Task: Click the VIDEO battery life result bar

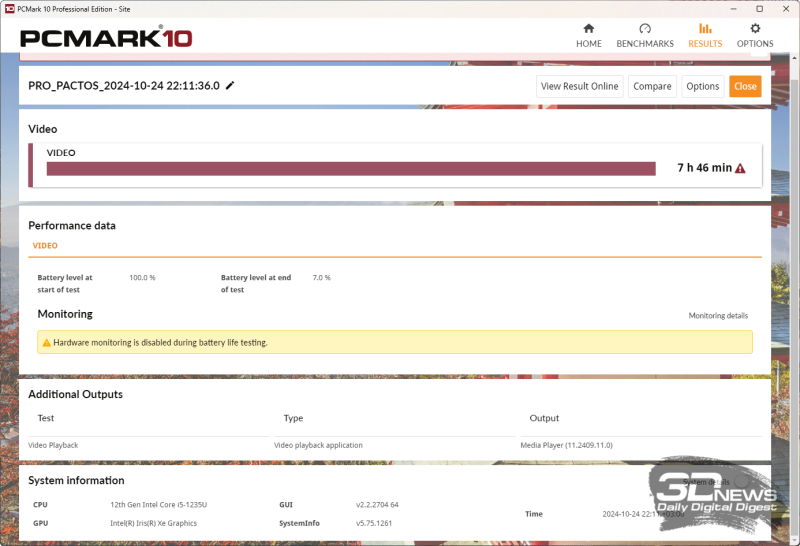Action: click(x=351, y=169)
